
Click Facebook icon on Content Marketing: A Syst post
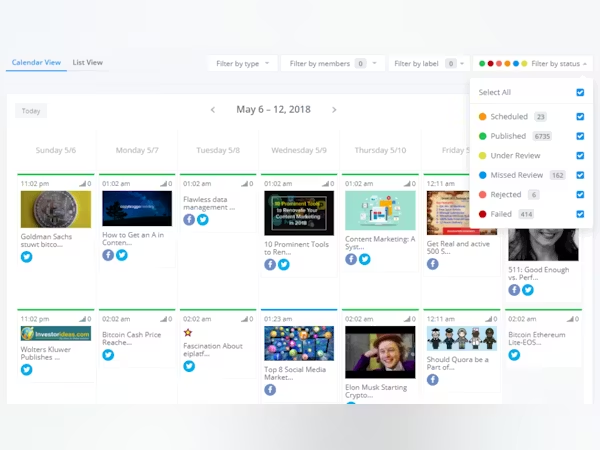pyautogui.click(x=351, y=259)
